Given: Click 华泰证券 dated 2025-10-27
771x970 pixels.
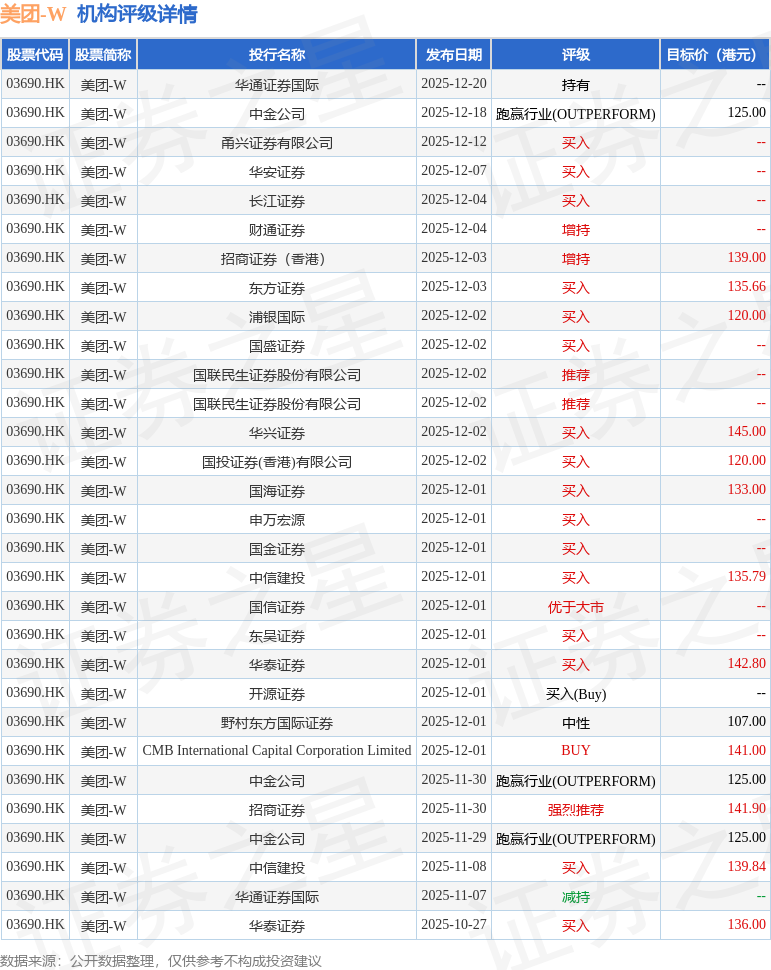Looking at the screenshot, I should [x=277, y=926].
